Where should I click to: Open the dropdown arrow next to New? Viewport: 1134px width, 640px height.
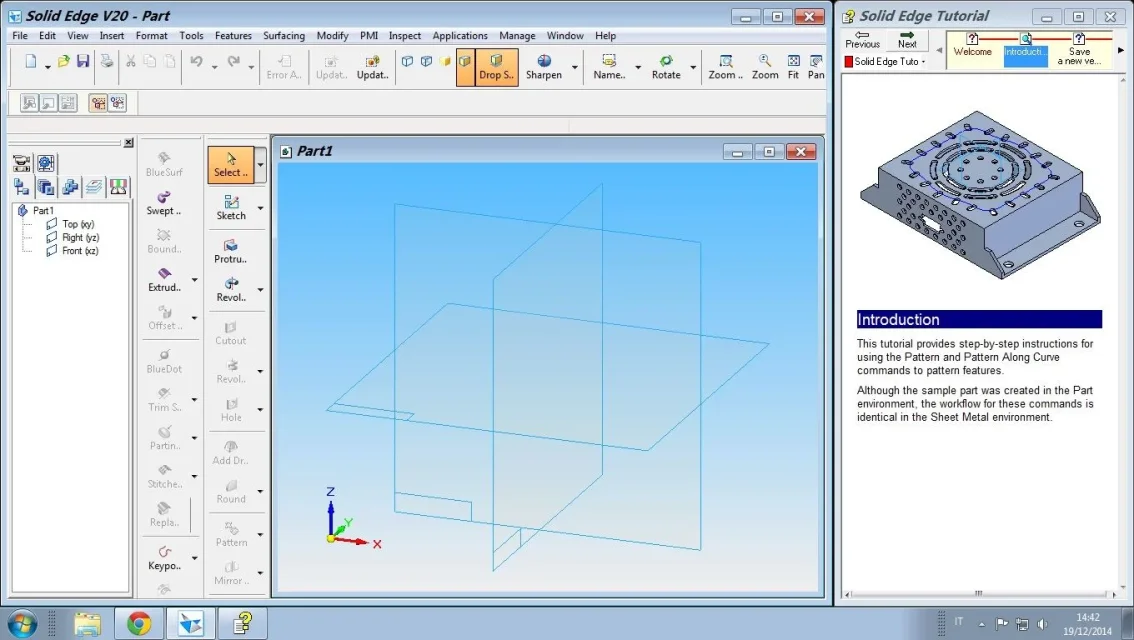[x=47, y=67]
